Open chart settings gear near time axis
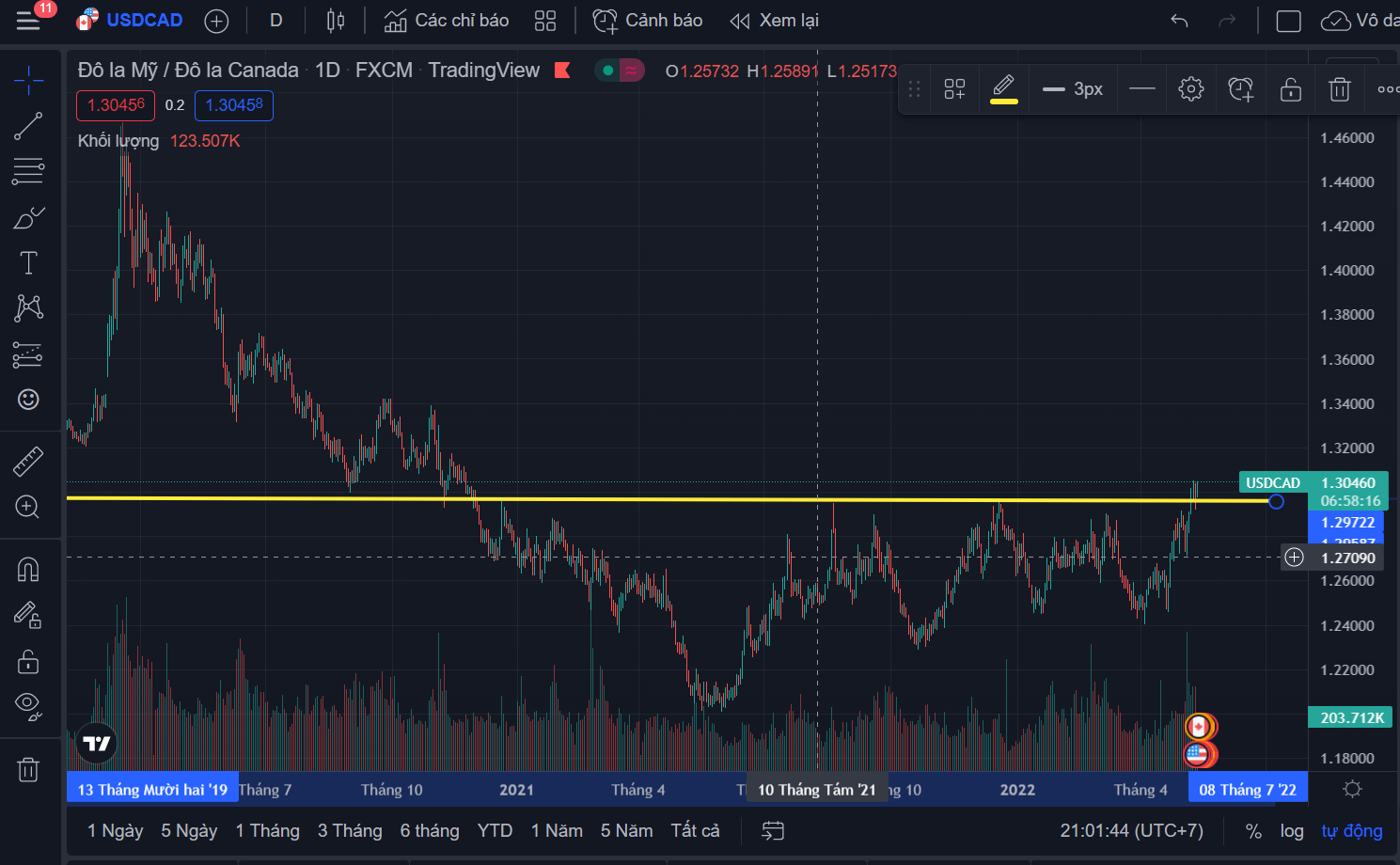Viewport: 1400px width, 865px height. pyautogui.click(x=1353, y=789)
